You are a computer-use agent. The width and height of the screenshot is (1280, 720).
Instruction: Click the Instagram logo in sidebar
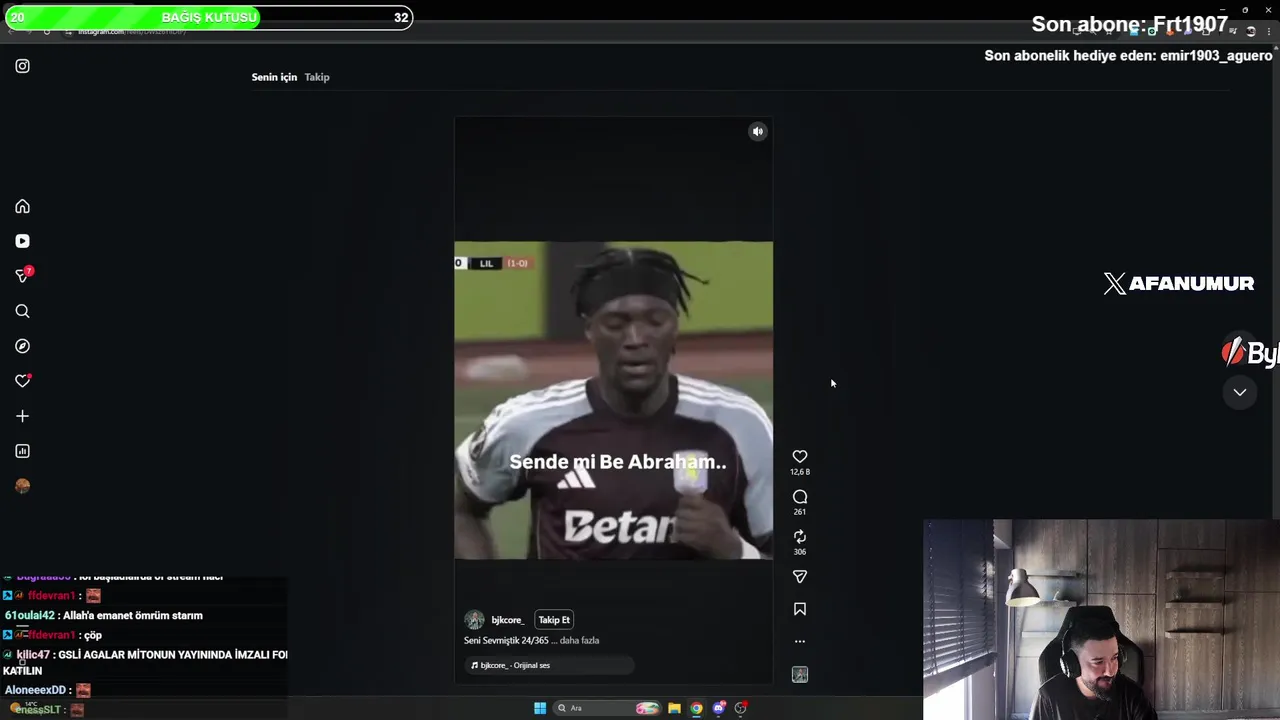pos(22,66)
